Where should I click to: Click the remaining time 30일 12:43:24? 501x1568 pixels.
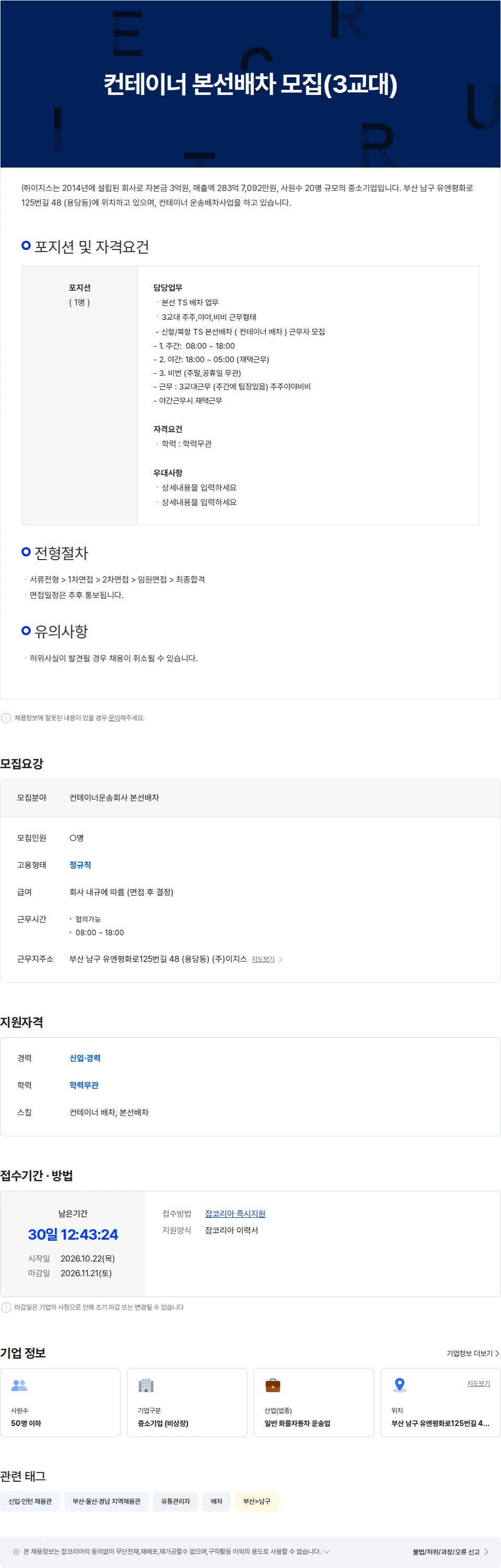(73, 1234)
